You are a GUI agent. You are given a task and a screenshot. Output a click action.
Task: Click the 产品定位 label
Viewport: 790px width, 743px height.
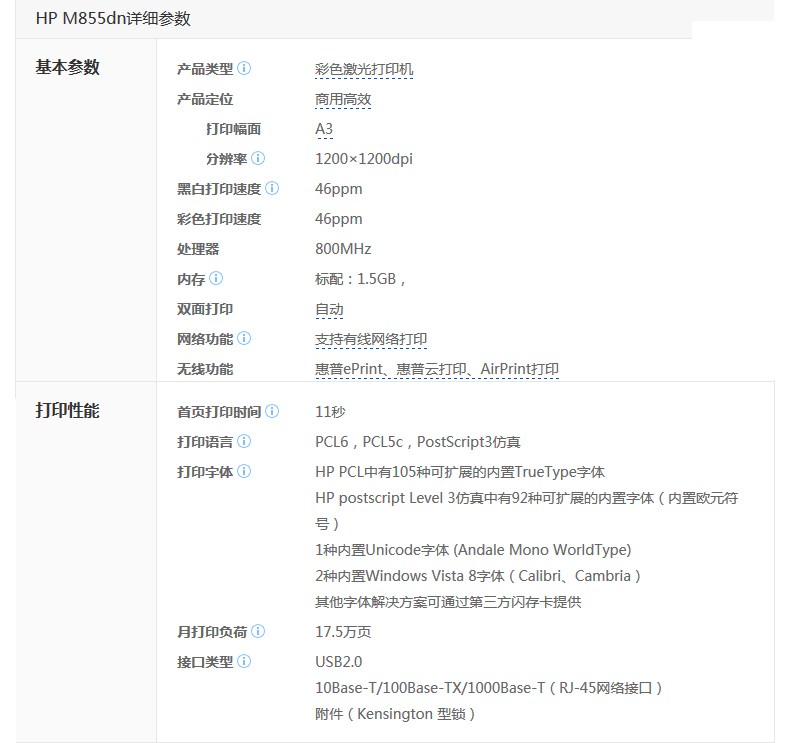pyautogui.click(x=205, y=99)
